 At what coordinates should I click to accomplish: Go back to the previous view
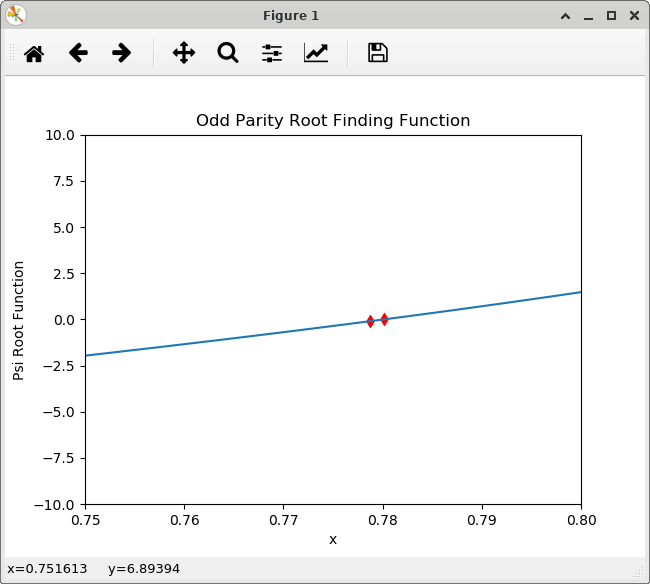click(x=78, y=53)
